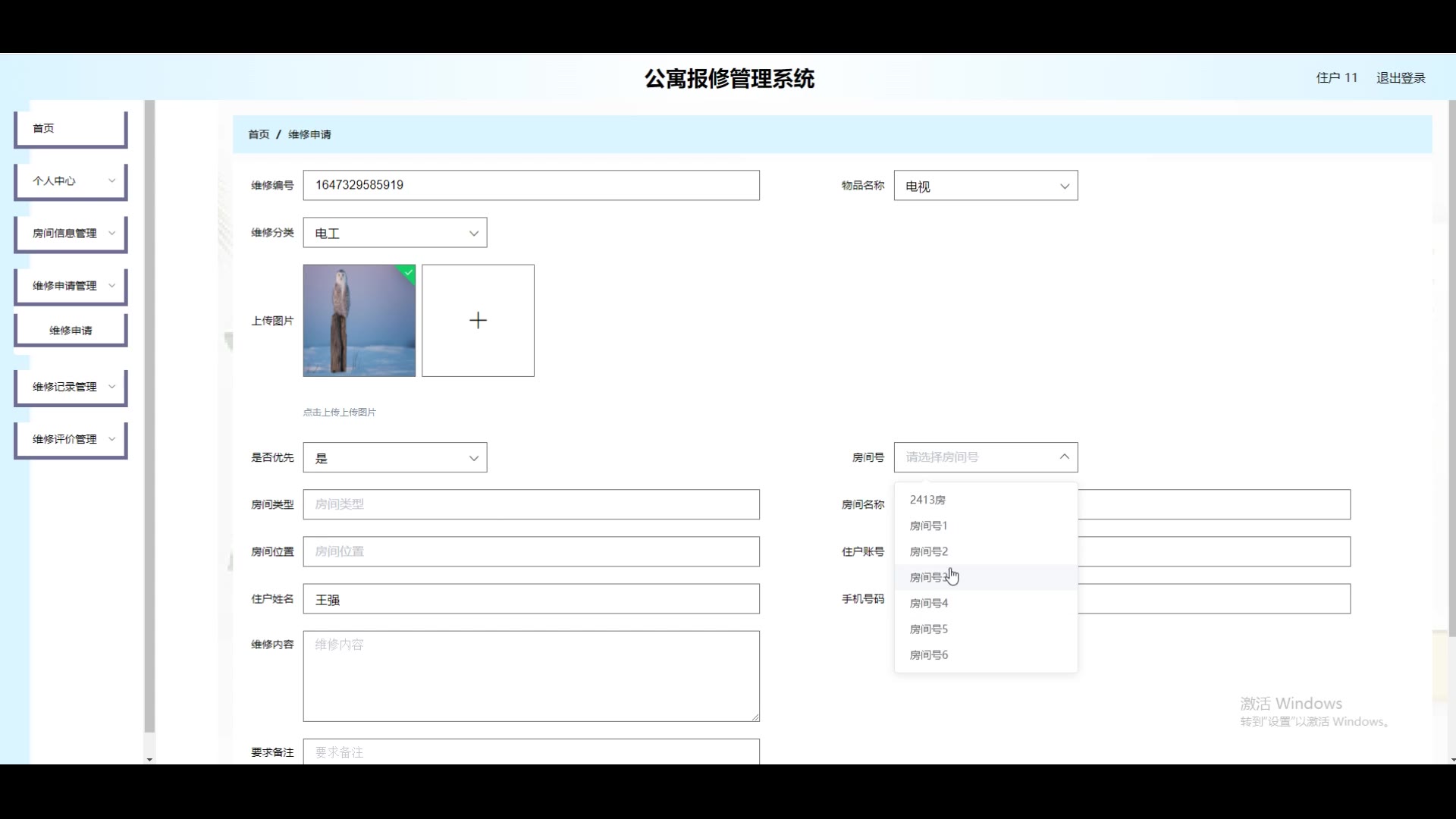This screenshot has width=1456, height=819.
Task: Click the 住户 11 user label
Action: point(1336,78)
